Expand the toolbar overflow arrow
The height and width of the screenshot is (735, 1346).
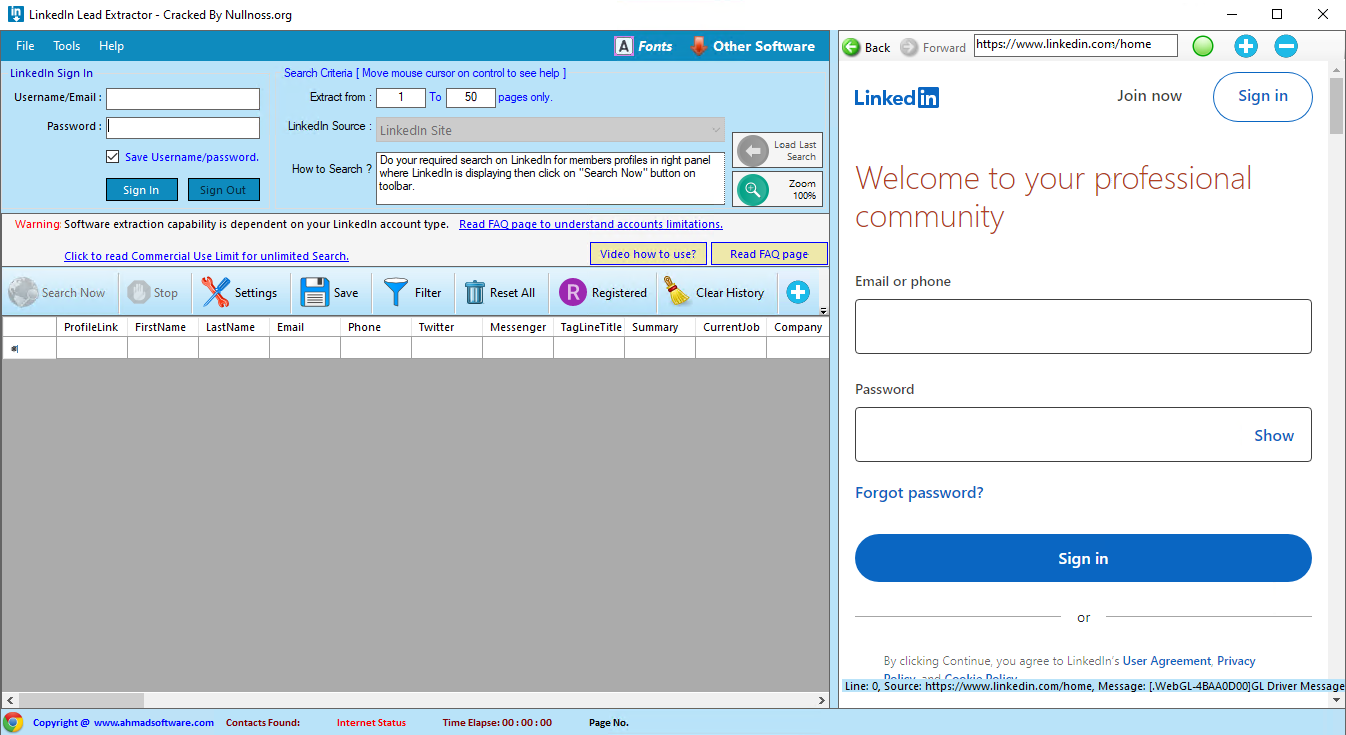point(823,311)
